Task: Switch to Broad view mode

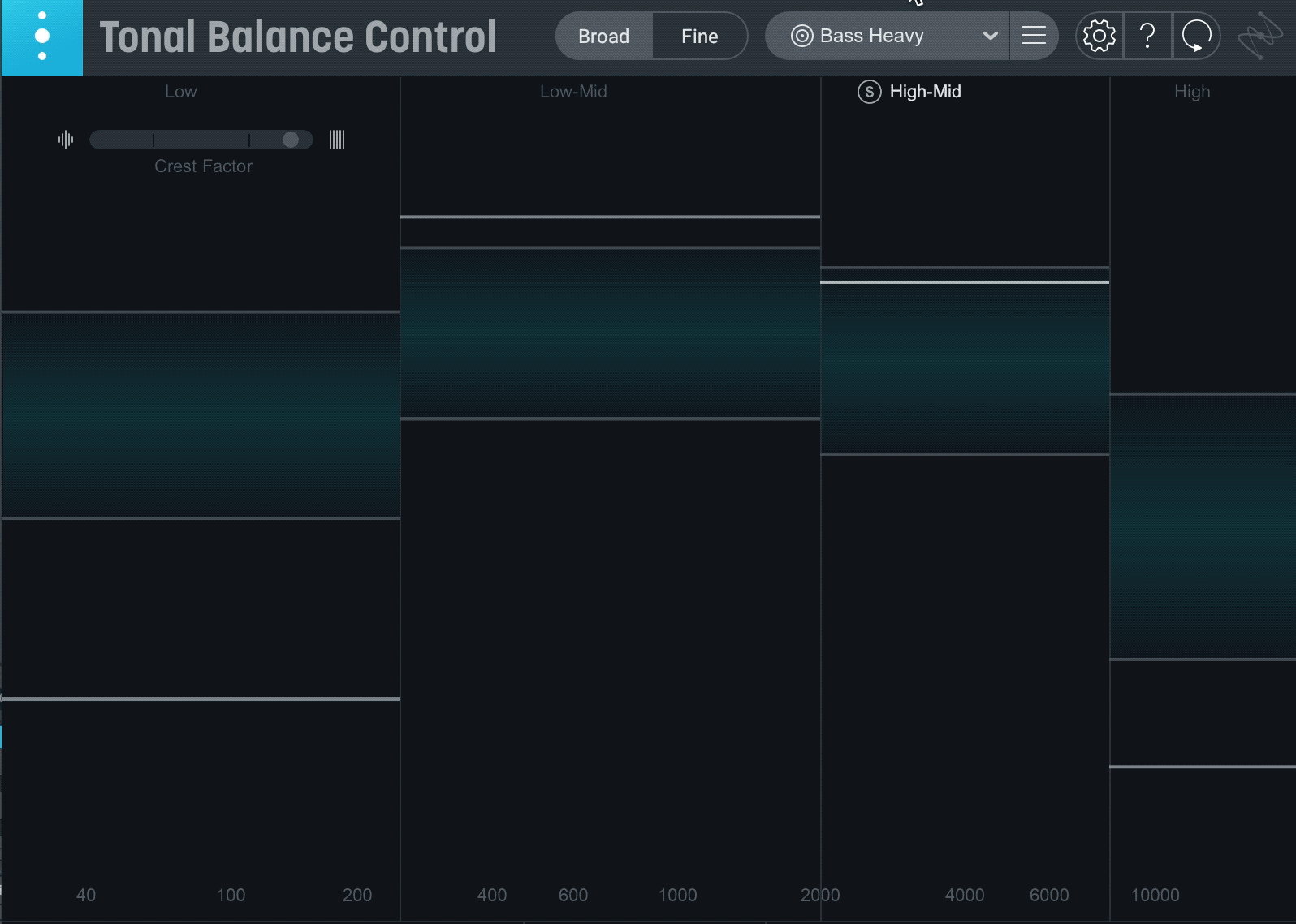Action: (x=603, y=36)
